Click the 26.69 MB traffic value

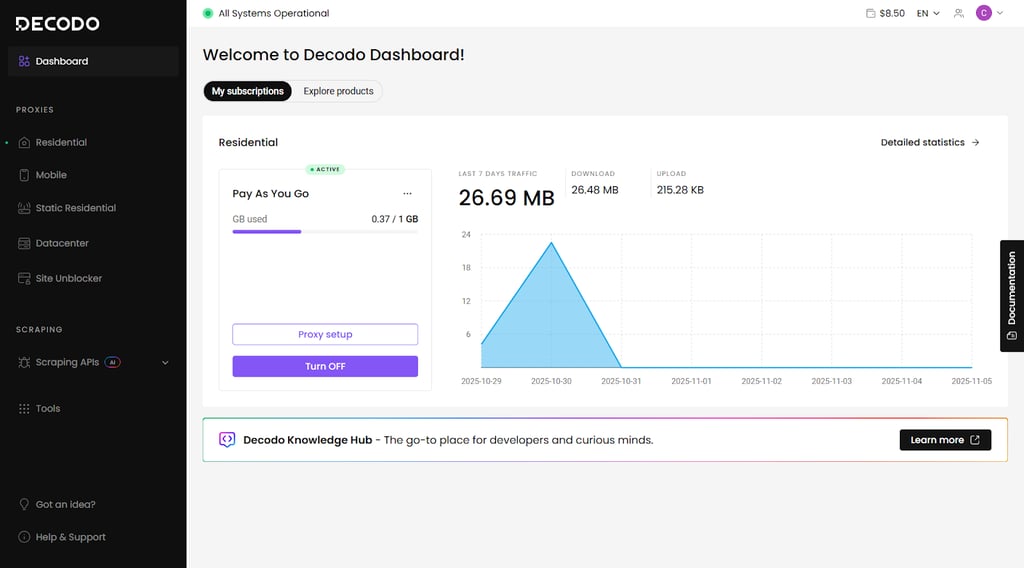[506, 198]
